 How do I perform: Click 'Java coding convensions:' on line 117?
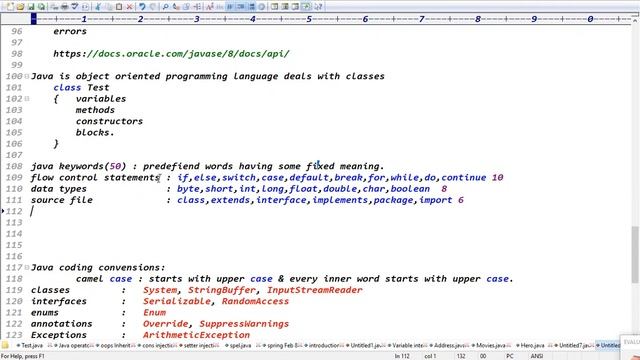[x=98, y=267]
